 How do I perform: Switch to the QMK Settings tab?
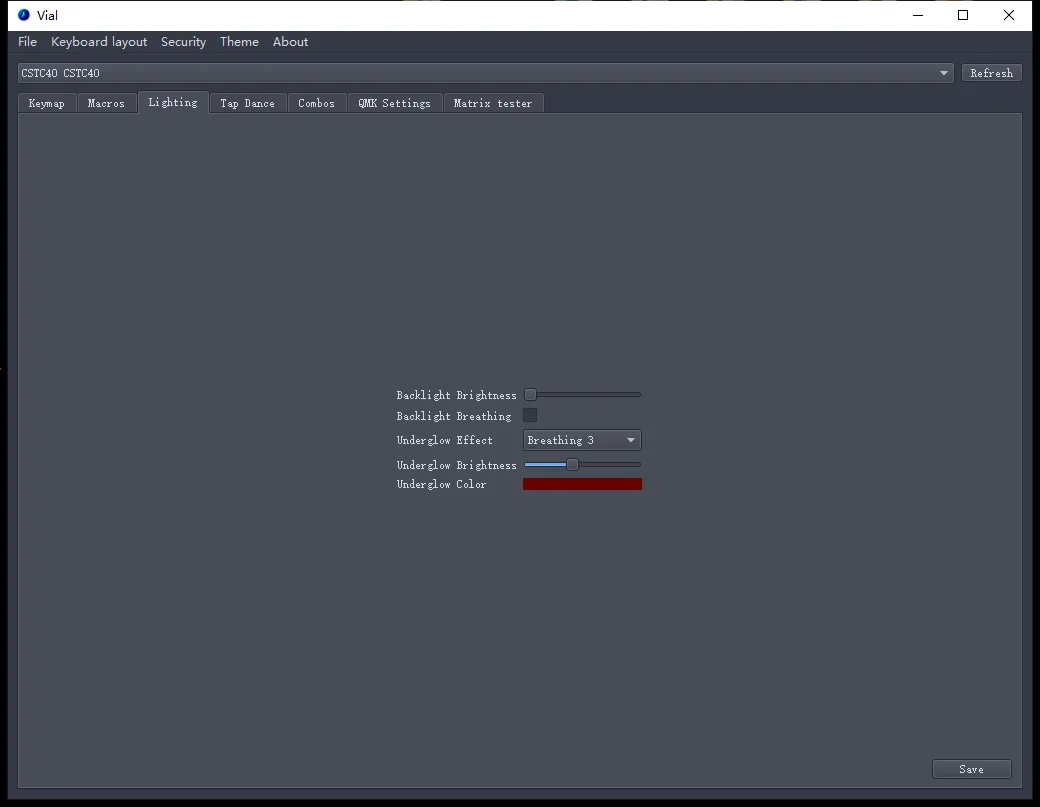tap(394, 103)
